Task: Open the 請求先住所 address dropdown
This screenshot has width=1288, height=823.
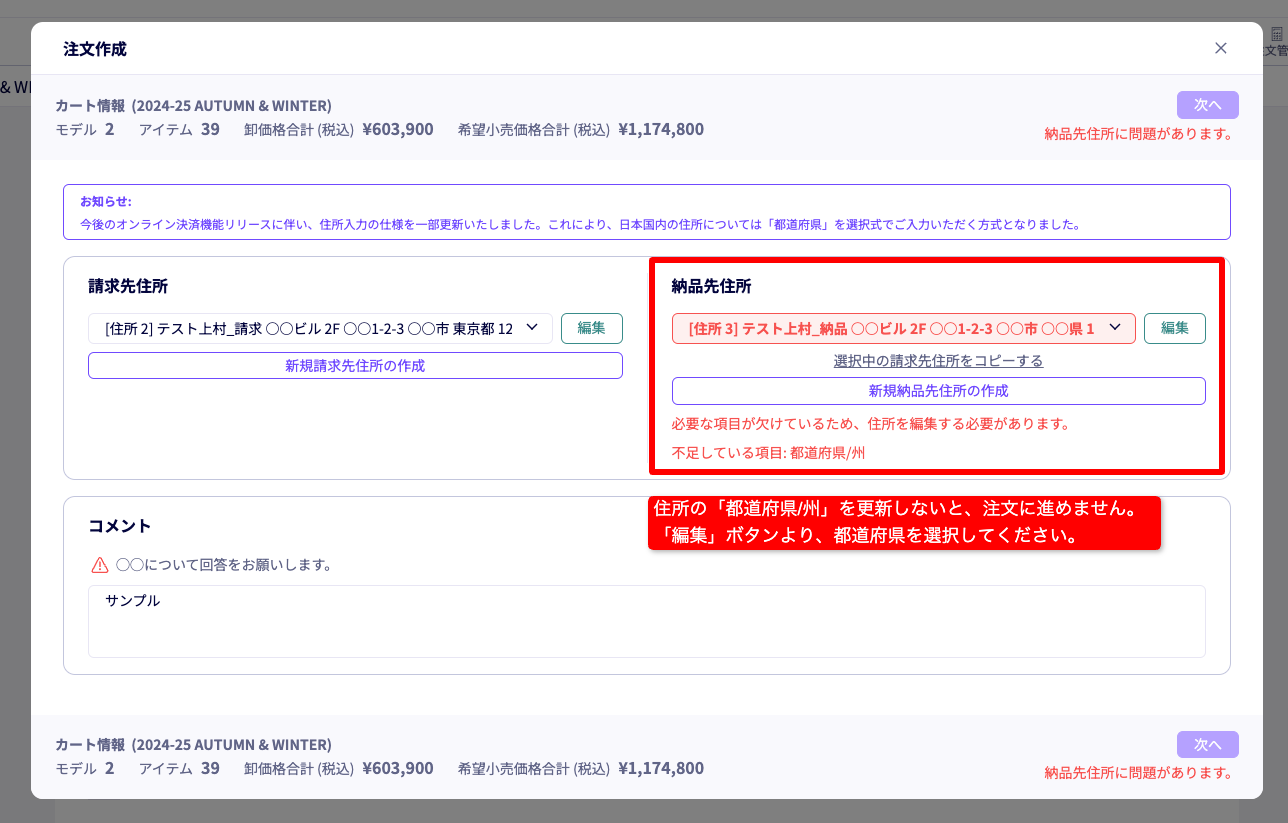Action: pos(320,328)
